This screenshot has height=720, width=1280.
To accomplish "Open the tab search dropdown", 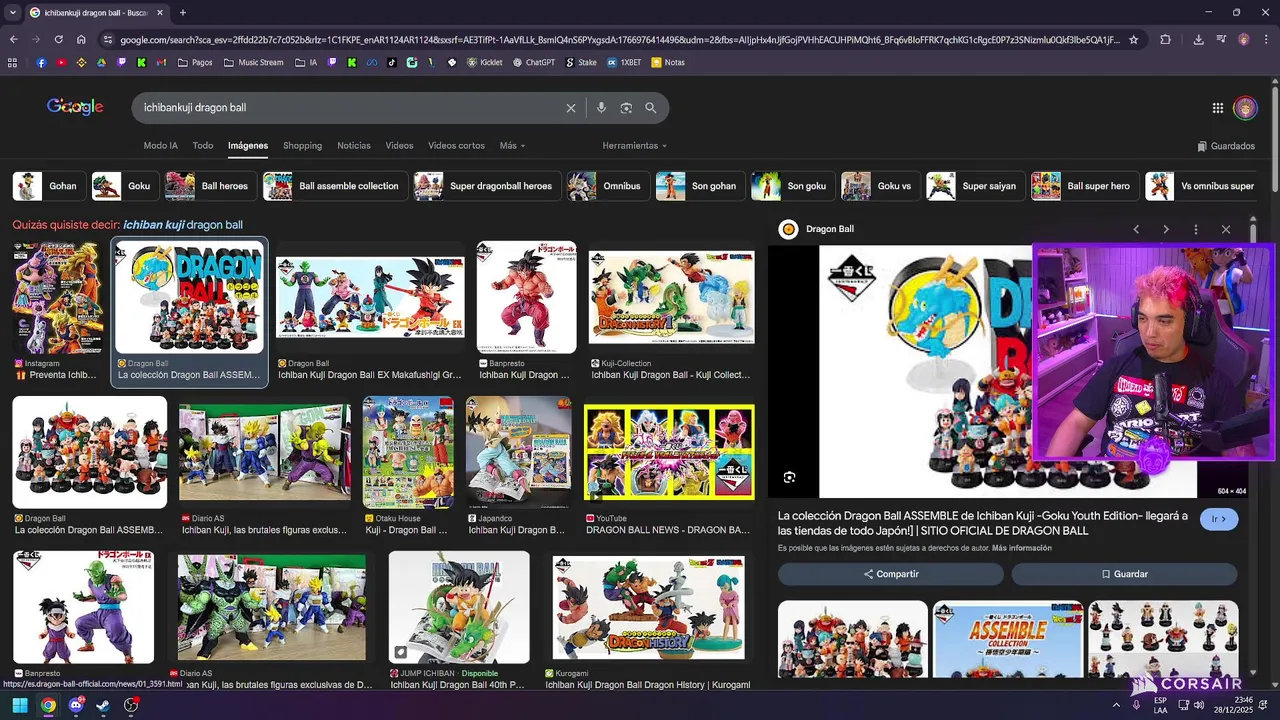I will click(x=14, y=13).
